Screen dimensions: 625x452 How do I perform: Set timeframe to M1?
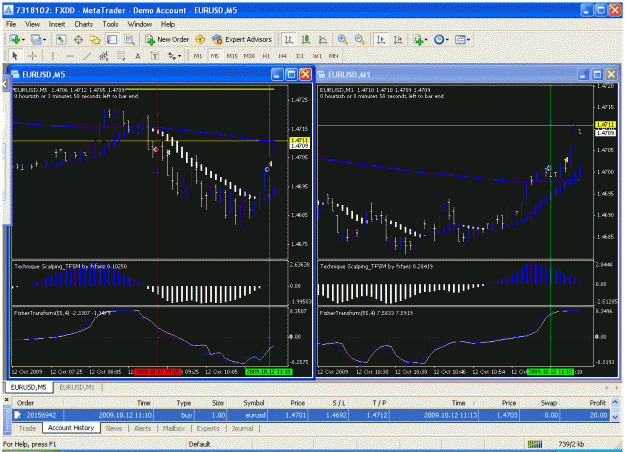(x=198, y=56)
